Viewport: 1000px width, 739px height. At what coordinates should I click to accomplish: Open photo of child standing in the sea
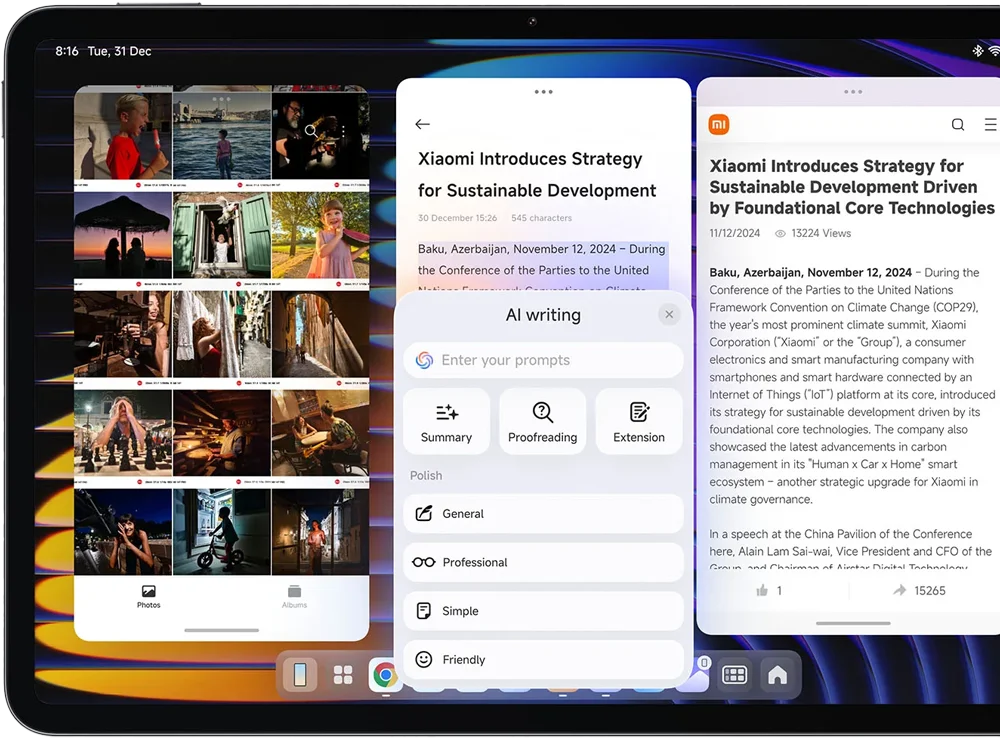click(222, 135)
